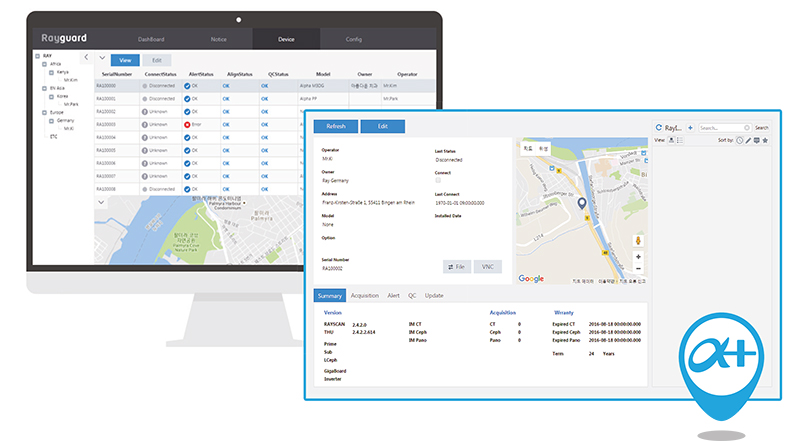Click the map zoom in plus button
The width and height of the screenshot is (800, 441).
coord(638,257)
